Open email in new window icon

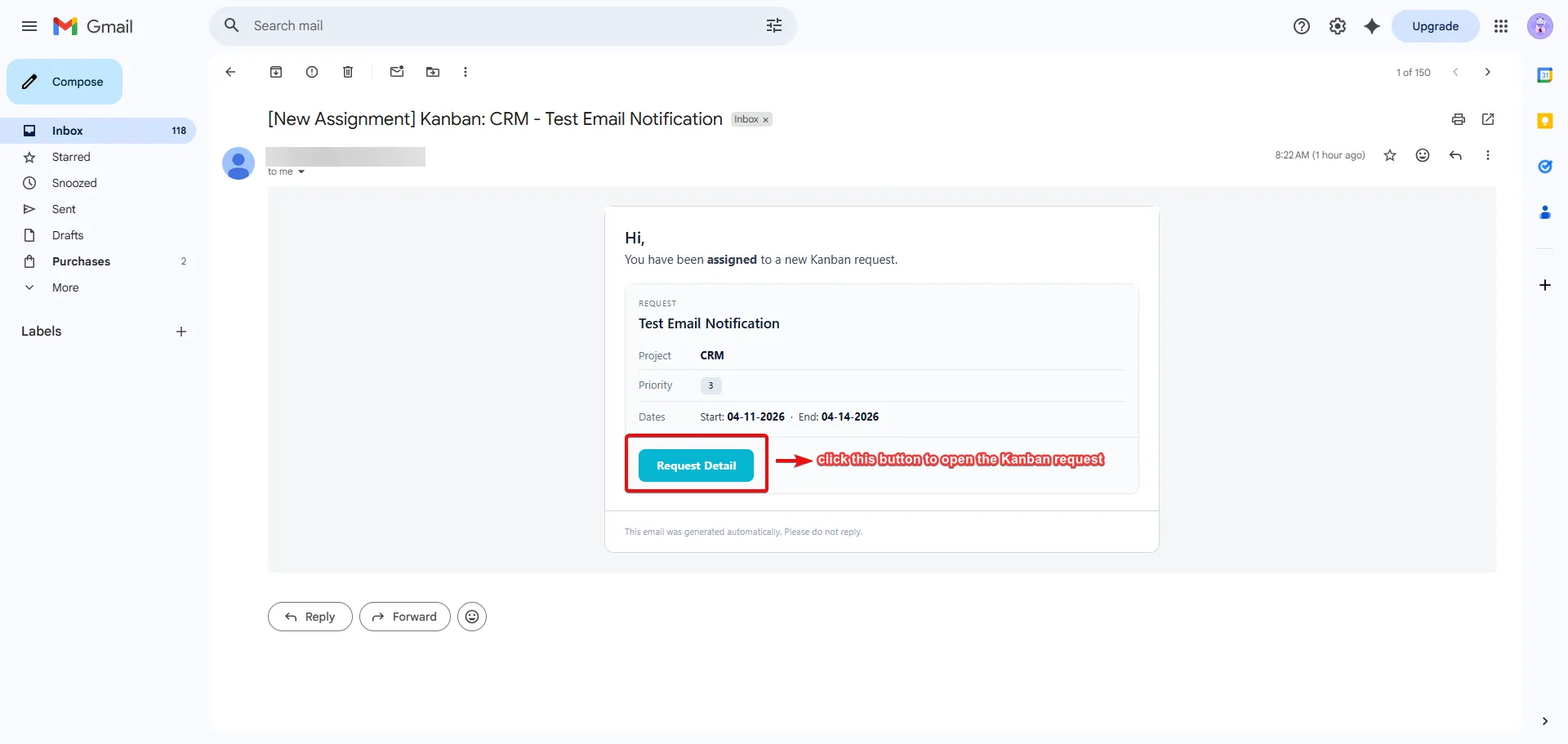click(1488, 119)
